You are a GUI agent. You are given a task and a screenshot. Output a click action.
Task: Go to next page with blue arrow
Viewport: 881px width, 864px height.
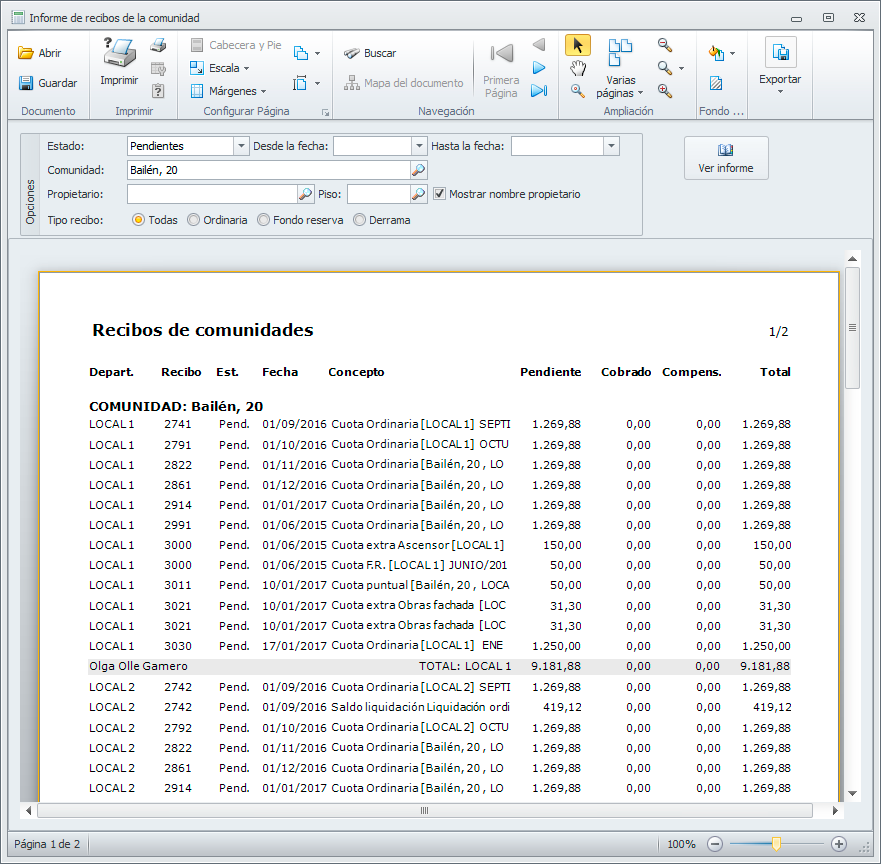point(539,68)
